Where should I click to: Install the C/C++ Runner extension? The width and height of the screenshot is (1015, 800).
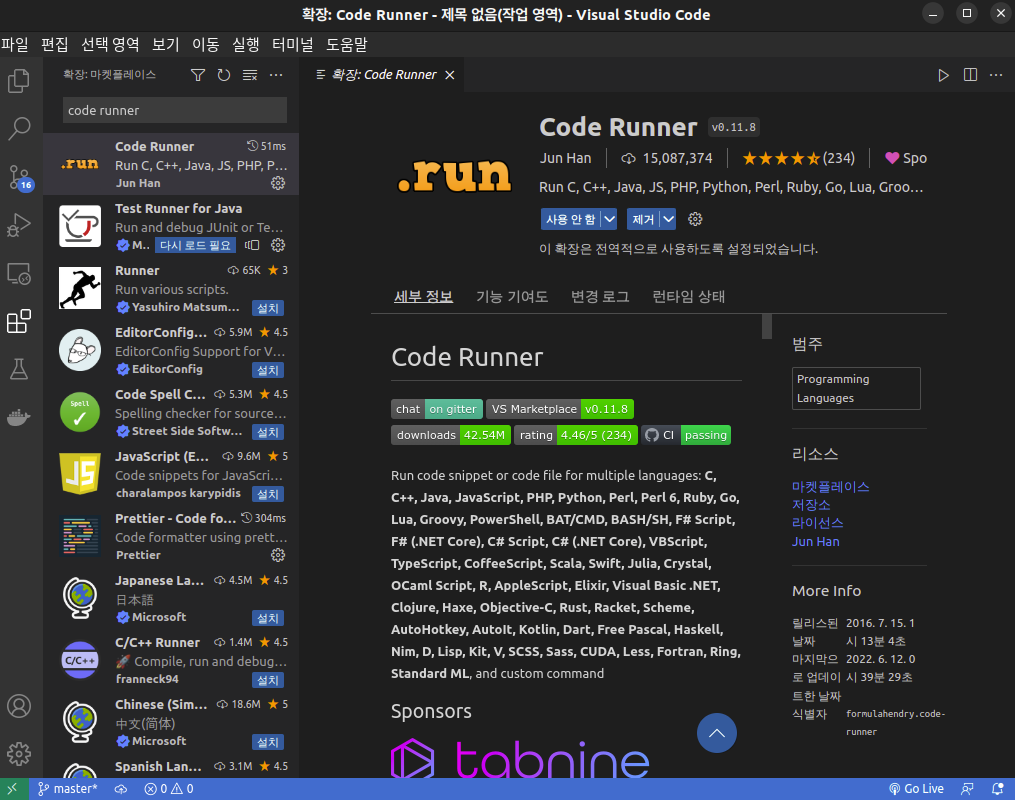pos(268,680)
